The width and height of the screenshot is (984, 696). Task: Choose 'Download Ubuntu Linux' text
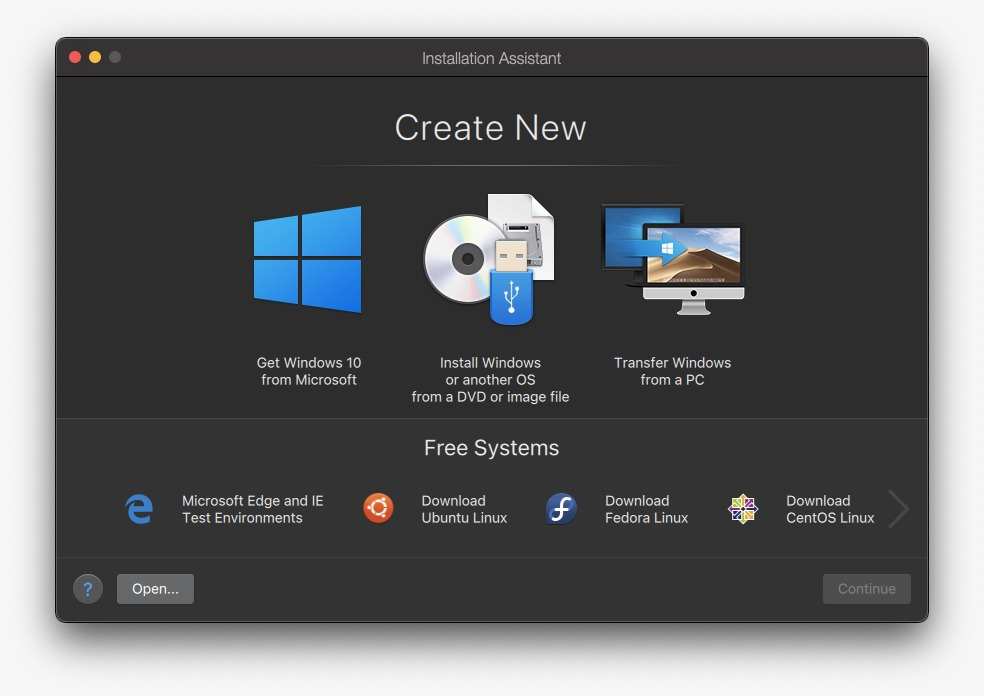point(464,509)
